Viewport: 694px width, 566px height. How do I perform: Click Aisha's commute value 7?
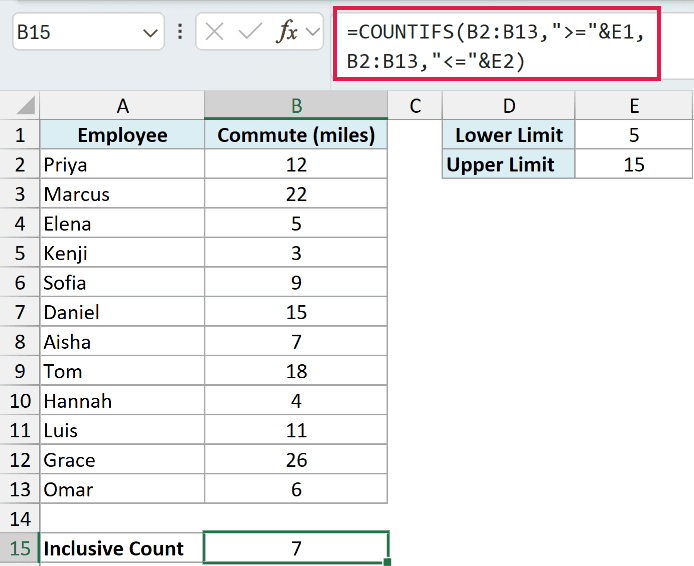tap(296, 342)
